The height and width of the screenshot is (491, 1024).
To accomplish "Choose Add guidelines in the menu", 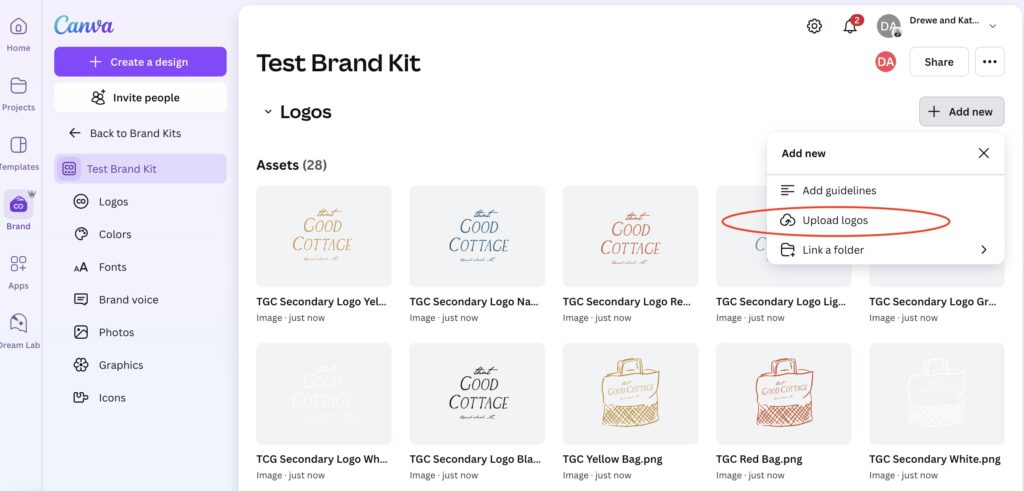I will 838,190.
